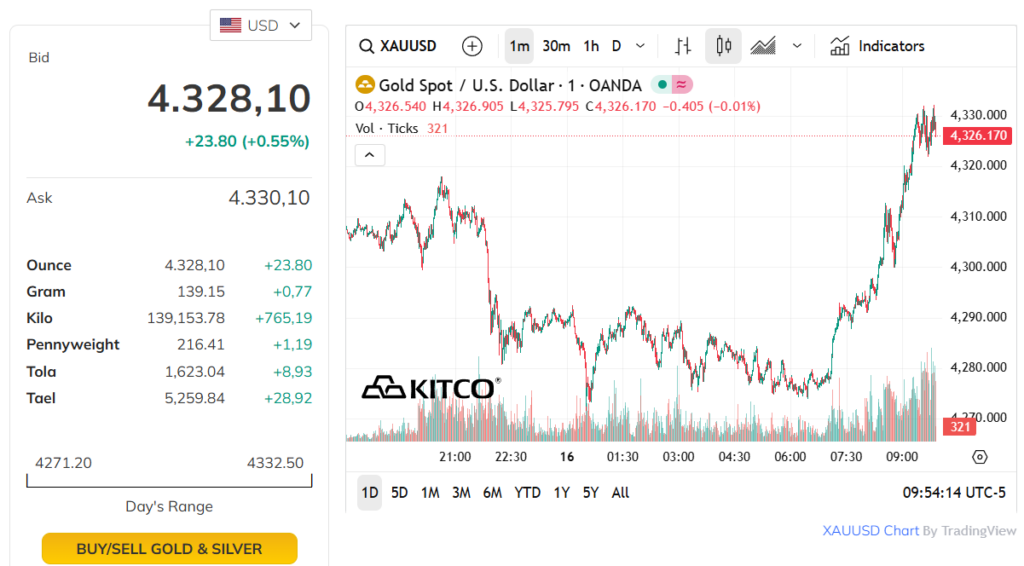Collapse the chart legend with chevron
Viewport: 1024px width, 566px height.
tap(370, 154)
